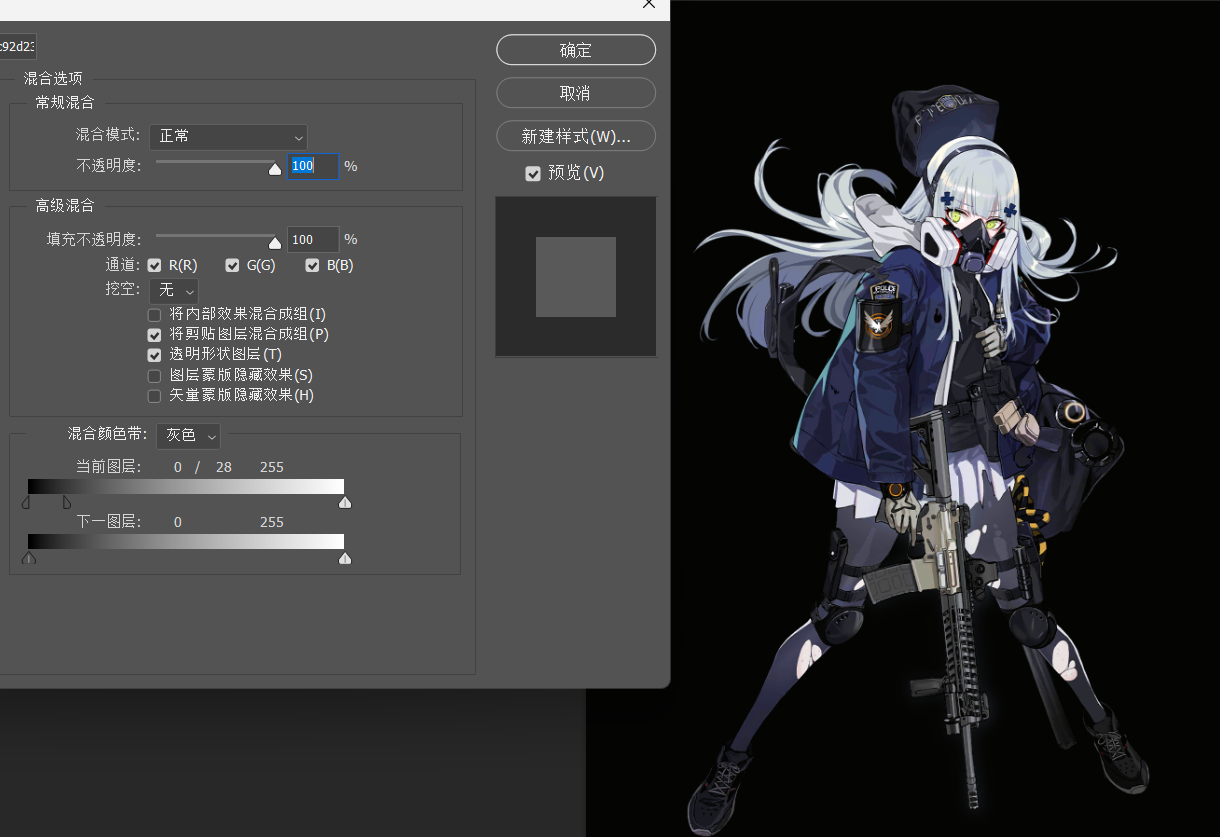Enable 矢量蒙版隐藏效果(H) checkbox

pyautogui.click(x=155, y=396)
